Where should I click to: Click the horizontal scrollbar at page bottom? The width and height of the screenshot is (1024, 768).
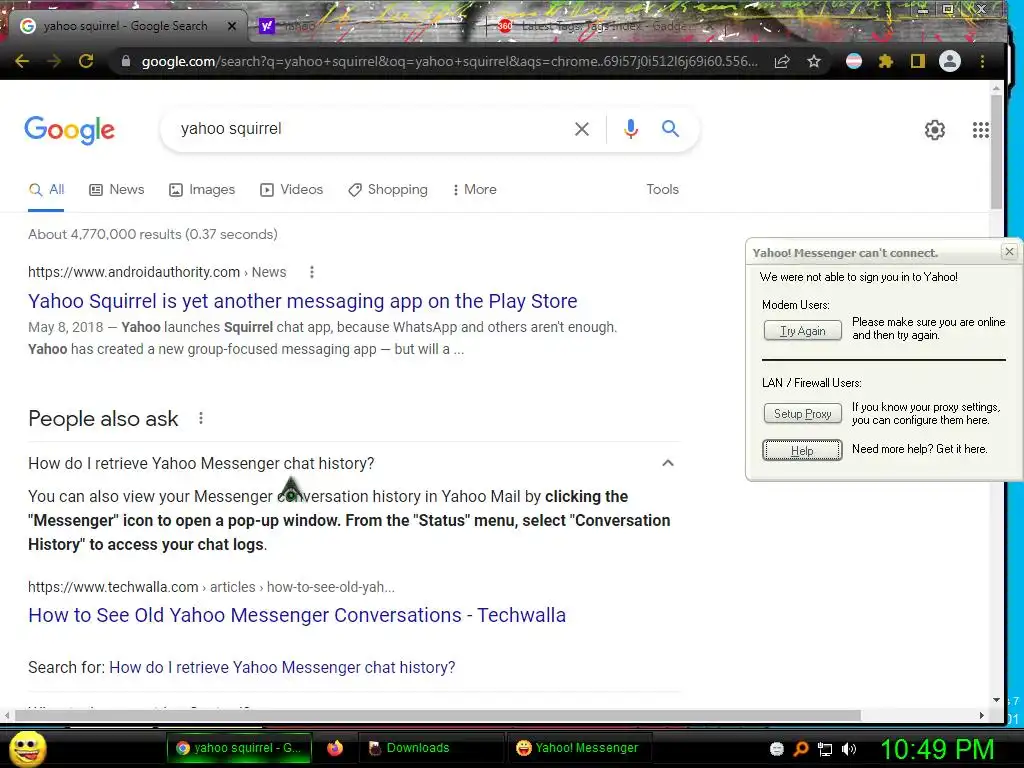(438, 716)
